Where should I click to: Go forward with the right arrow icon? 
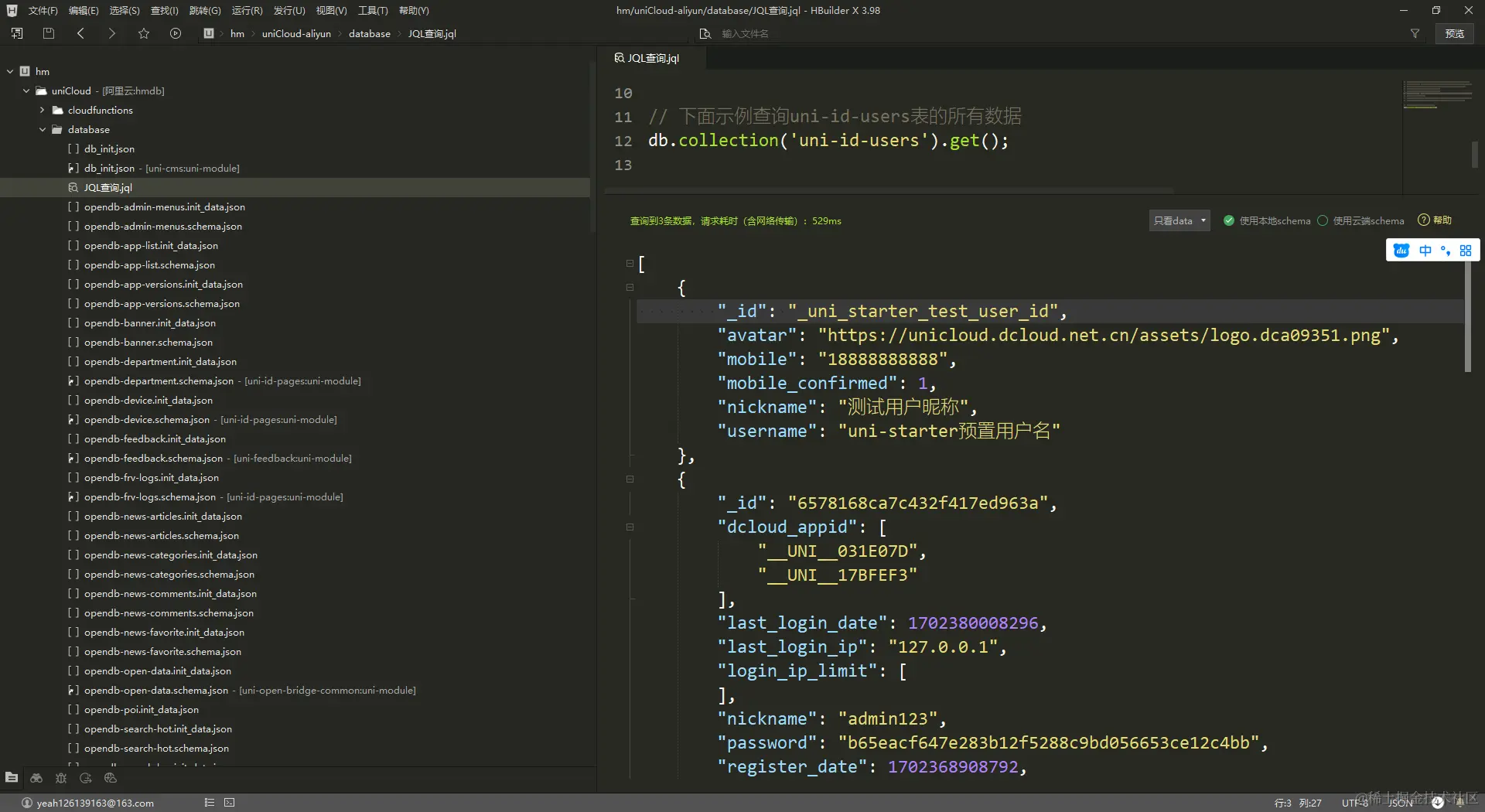click(x=111, y=33)
